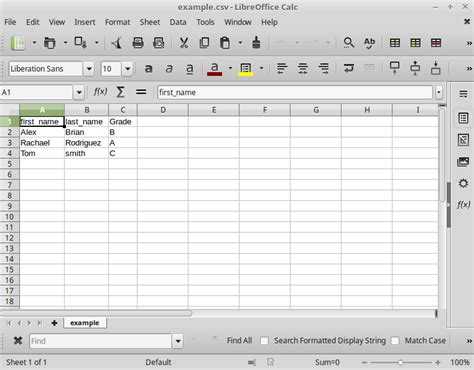Open the sidebar Gallery icon
Viewport: 474px width, 370px height.
(463, 162)
